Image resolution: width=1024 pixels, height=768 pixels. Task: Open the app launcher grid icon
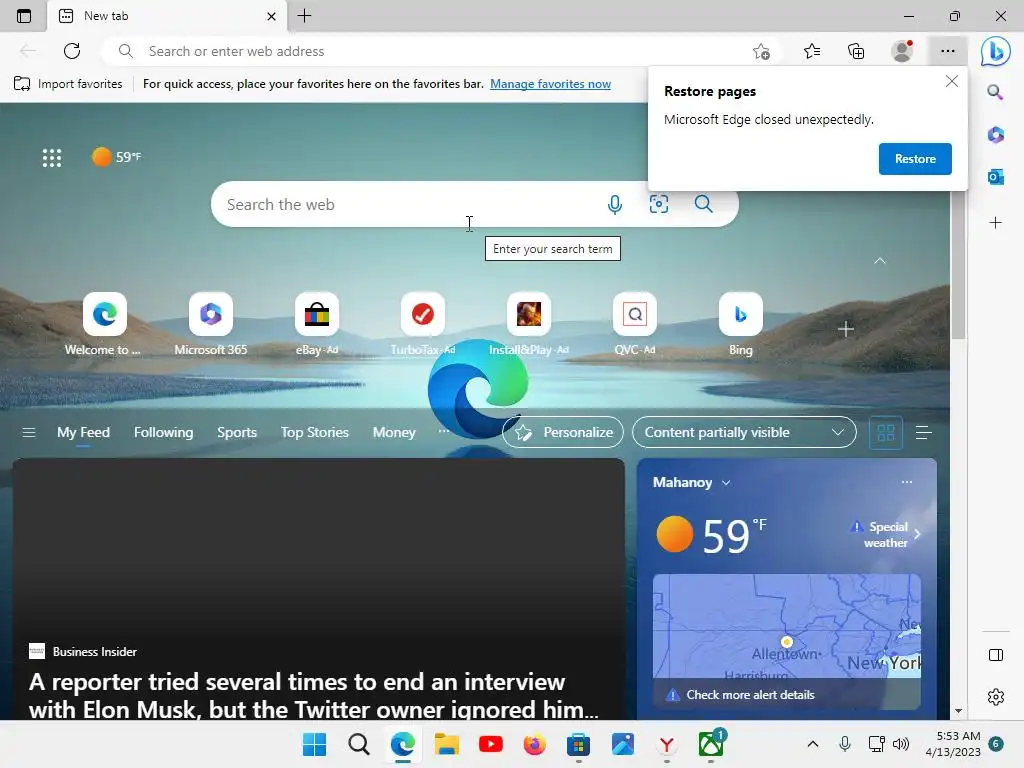52,157
